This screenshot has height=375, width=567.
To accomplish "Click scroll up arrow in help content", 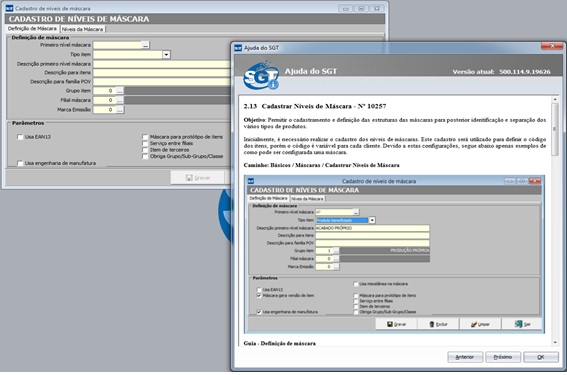I will click(555, 99).
